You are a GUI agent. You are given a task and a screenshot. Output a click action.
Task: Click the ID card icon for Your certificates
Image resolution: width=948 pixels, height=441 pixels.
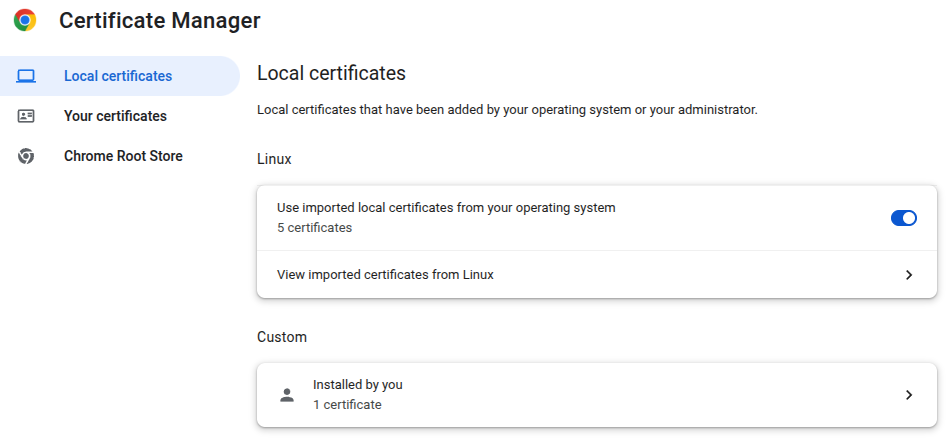pos(26,116)
